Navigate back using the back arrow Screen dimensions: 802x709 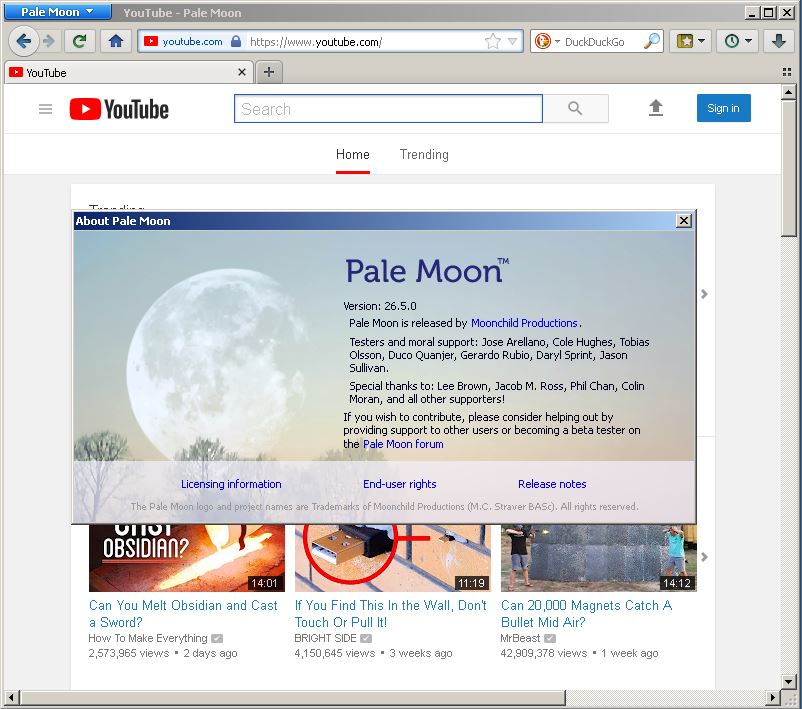point(24,42)
